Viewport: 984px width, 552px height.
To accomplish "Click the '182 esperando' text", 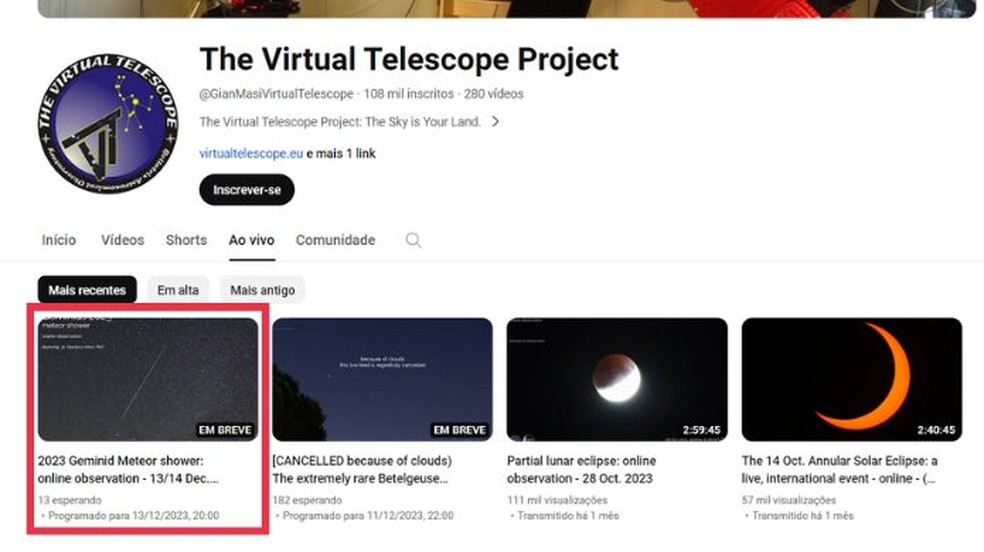I will click(x=308, y=501).
